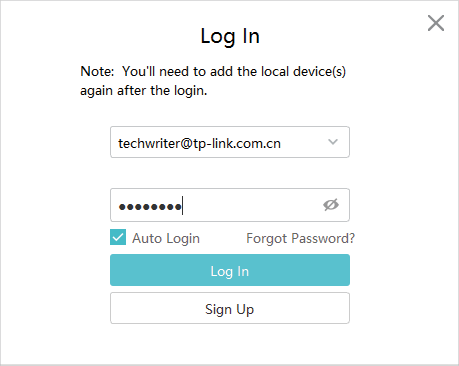Click the Log In heading text
This screenshot has height=366, width=459.
[230, 36]
